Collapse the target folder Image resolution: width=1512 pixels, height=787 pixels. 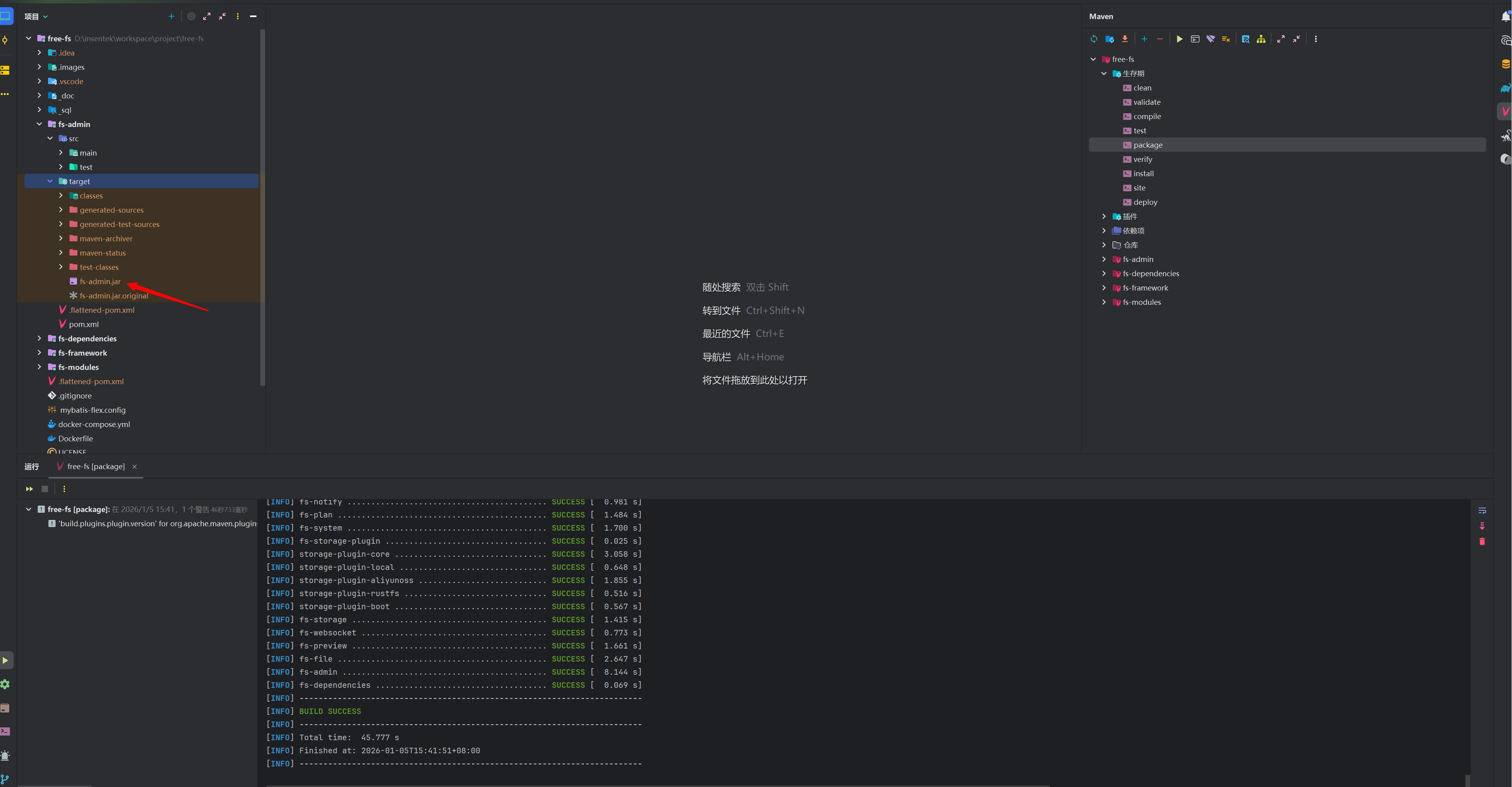coord(50,181)
